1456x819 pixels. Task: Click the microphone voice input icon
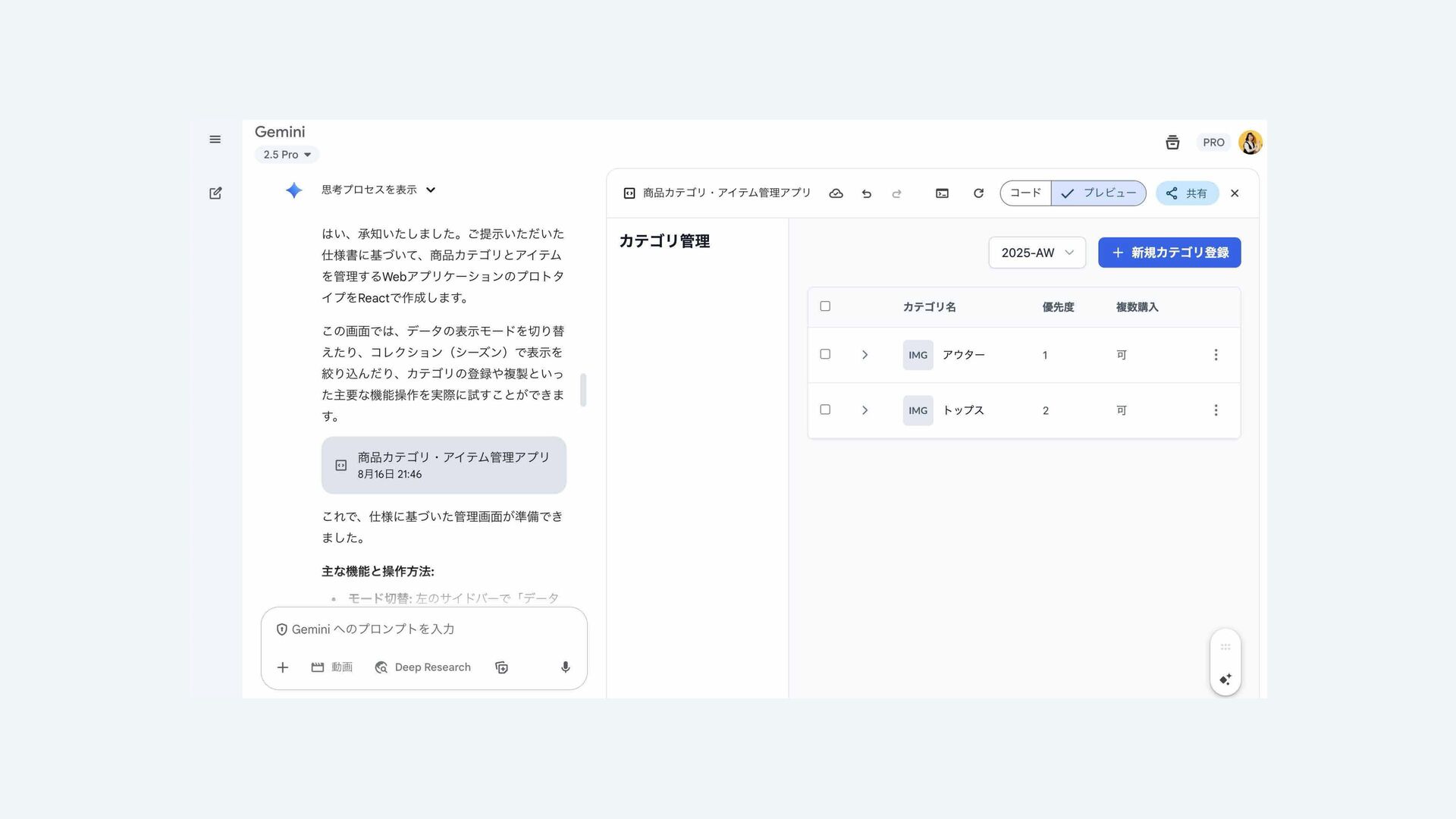pyautogui.click(x=565, y=667)
